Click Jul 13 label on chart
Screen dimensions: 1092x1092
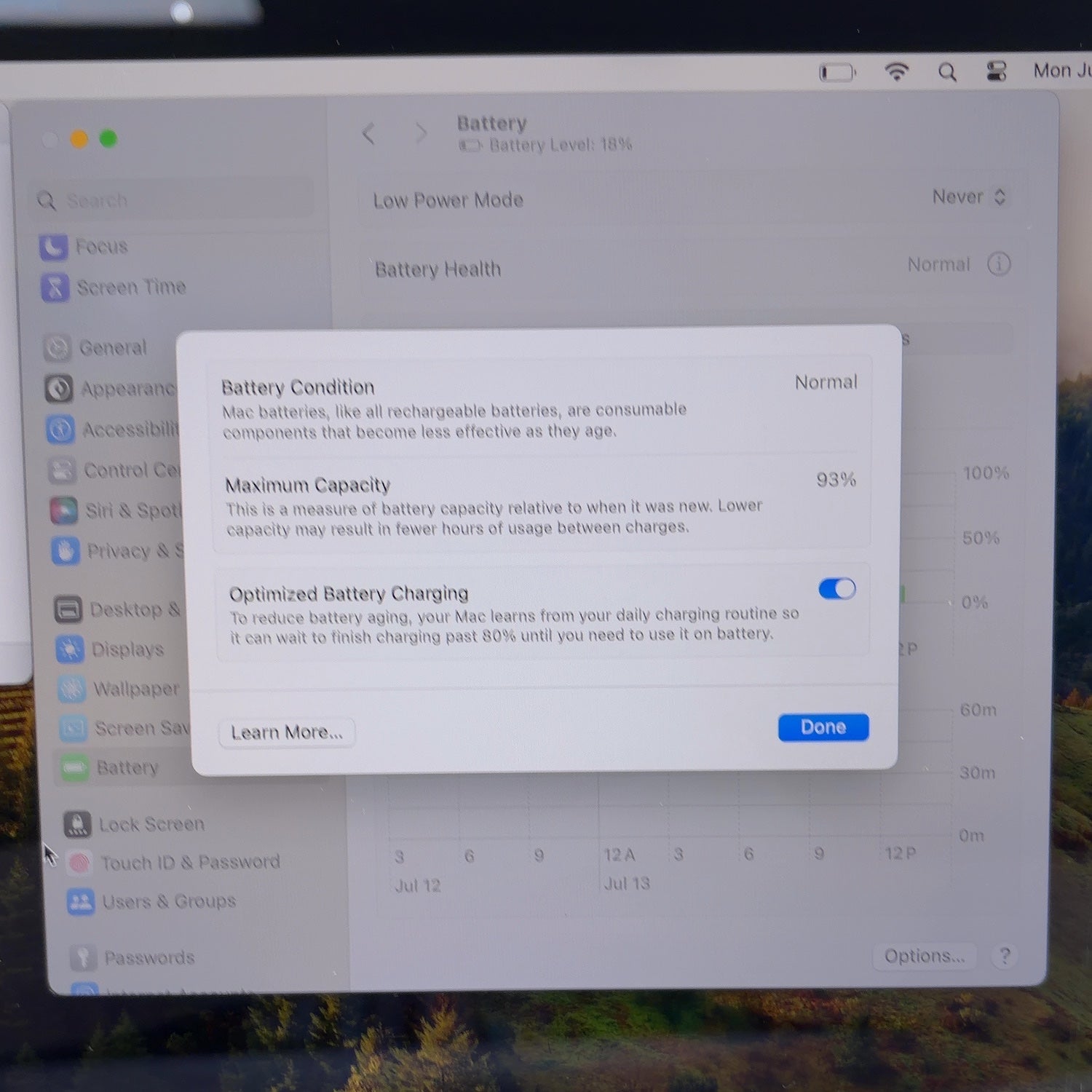pyautogui.click(x=627, y=883)
